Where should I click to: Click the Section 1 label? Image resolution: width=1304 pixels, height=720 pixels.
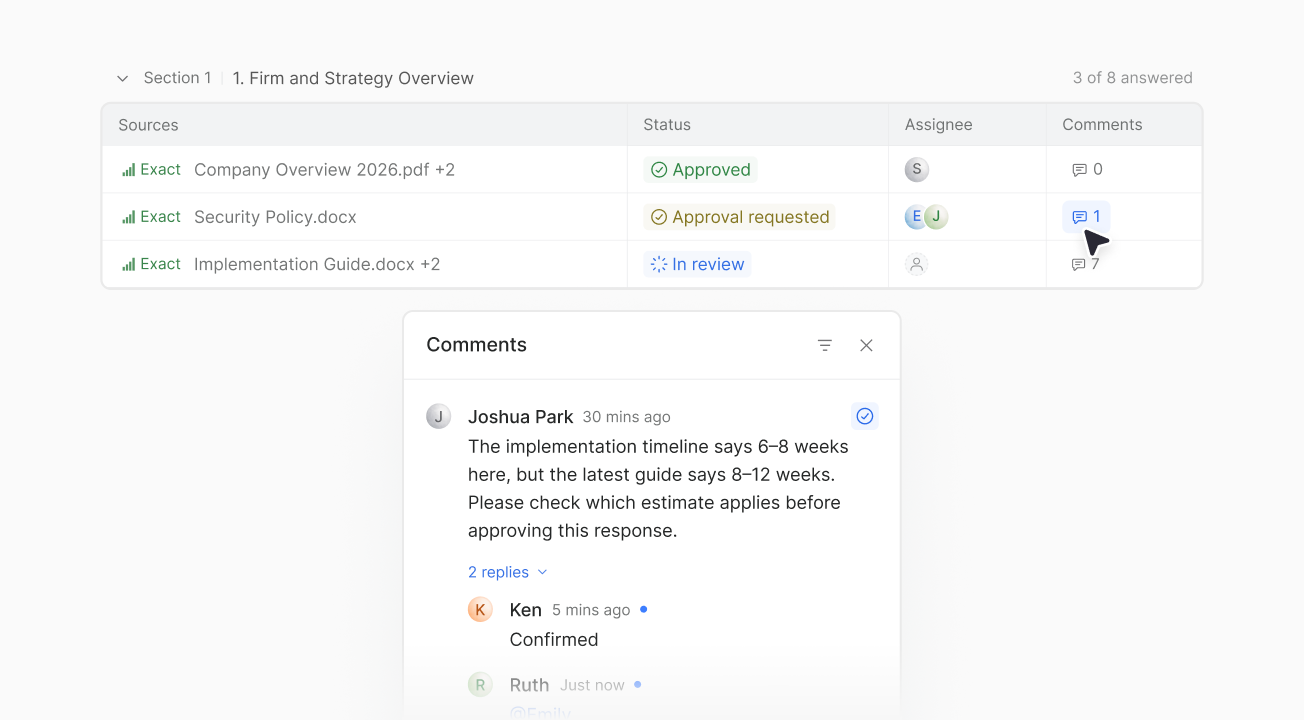[x=177, y=78]
